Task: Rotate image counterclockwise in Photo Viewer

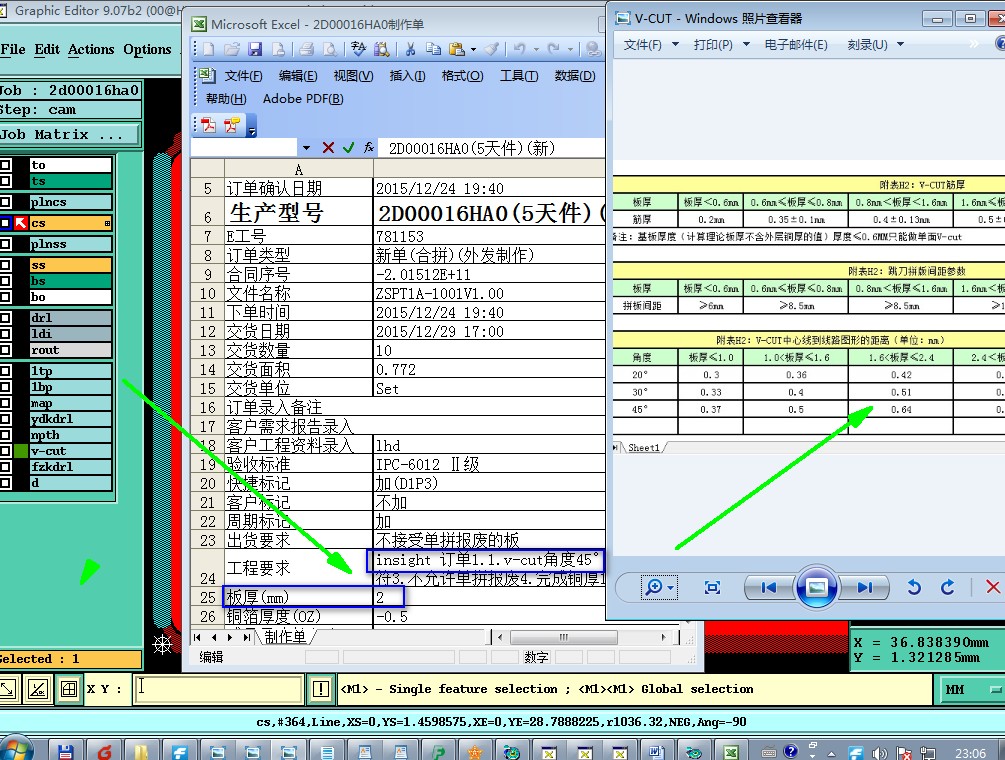Action: coord(914,588)
